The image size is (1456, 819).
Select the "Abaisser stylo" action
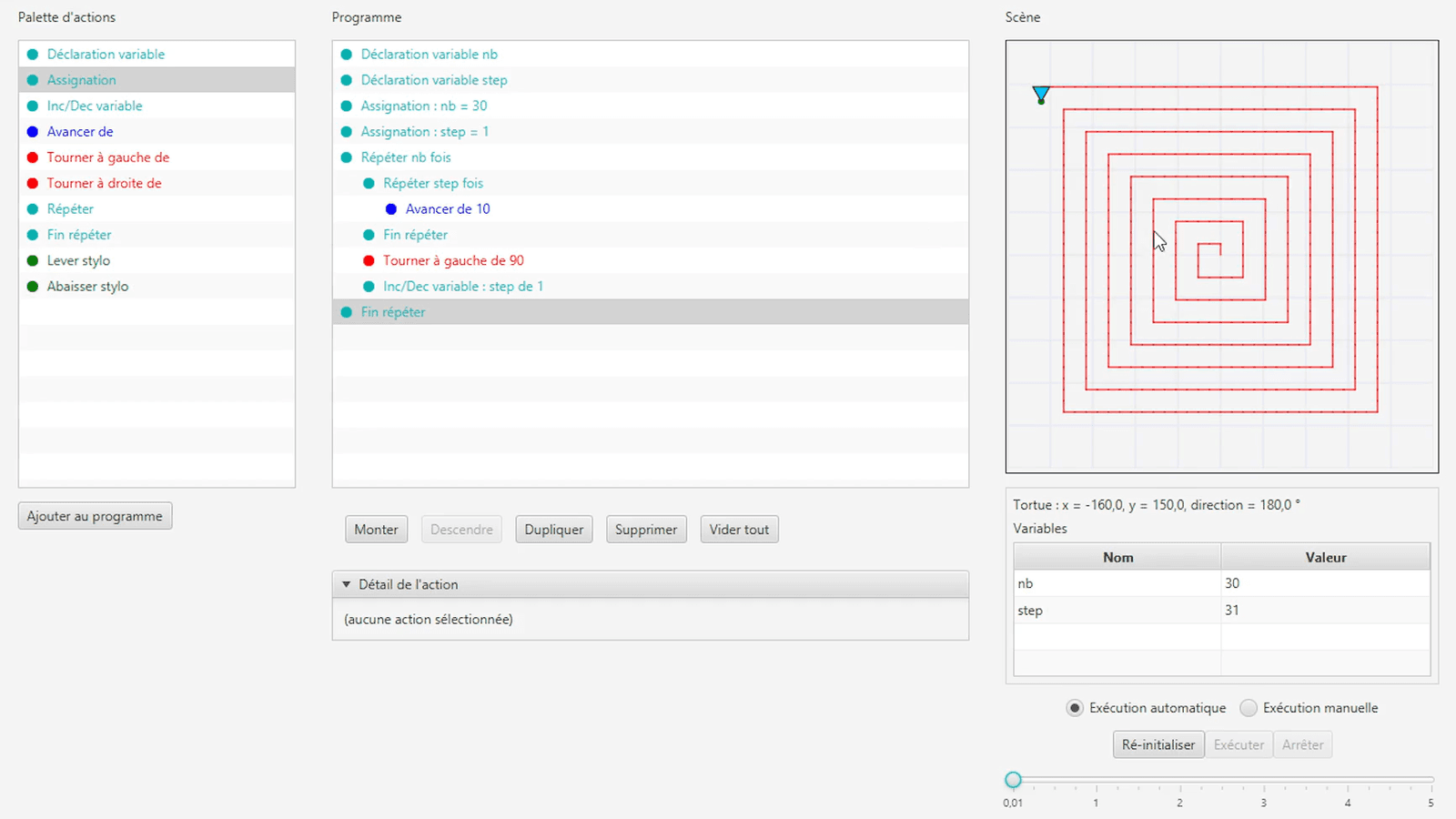[86, 286]
